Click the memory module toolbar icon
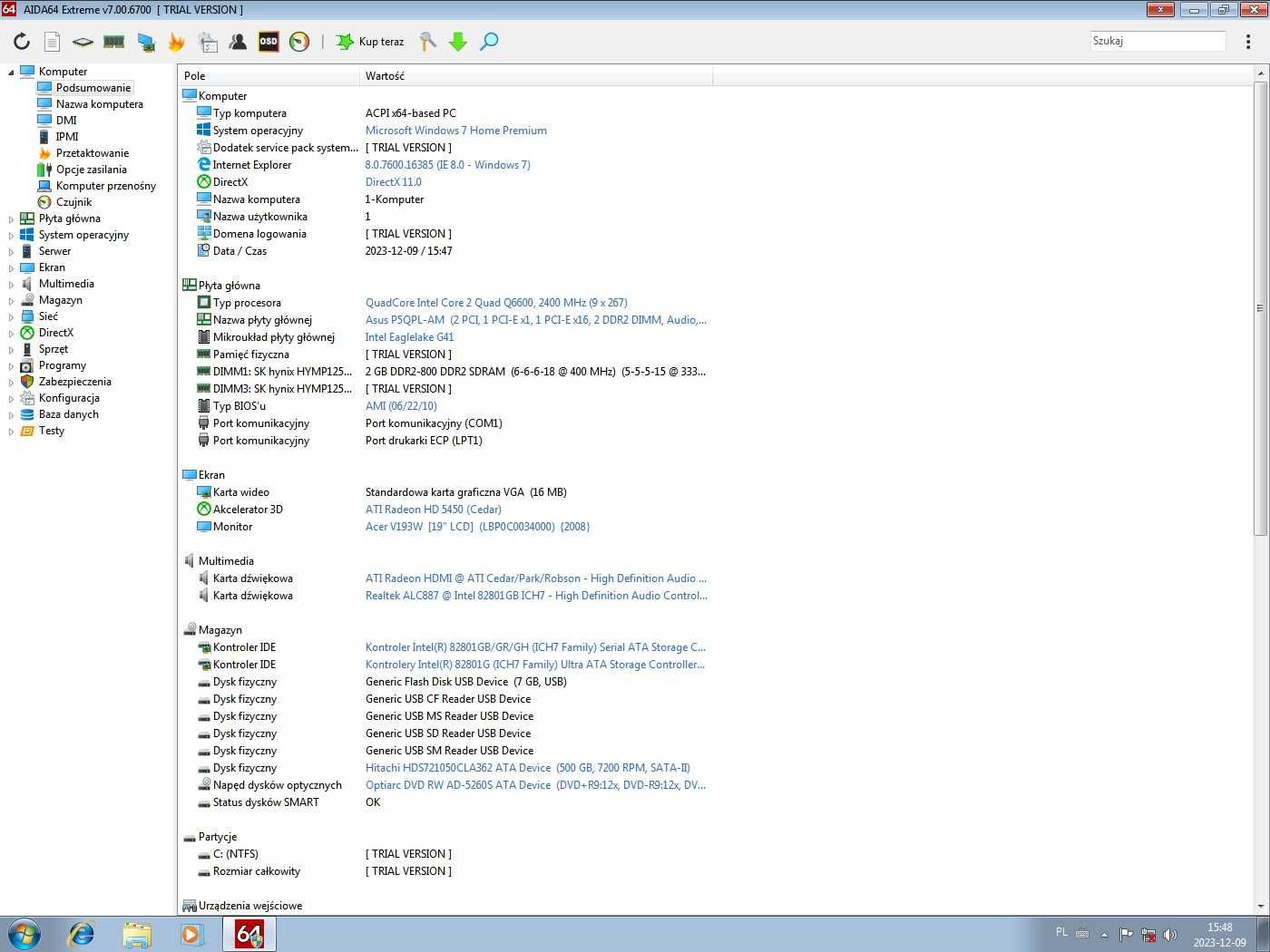This screenshot has height=952, width=1270. 113,42
